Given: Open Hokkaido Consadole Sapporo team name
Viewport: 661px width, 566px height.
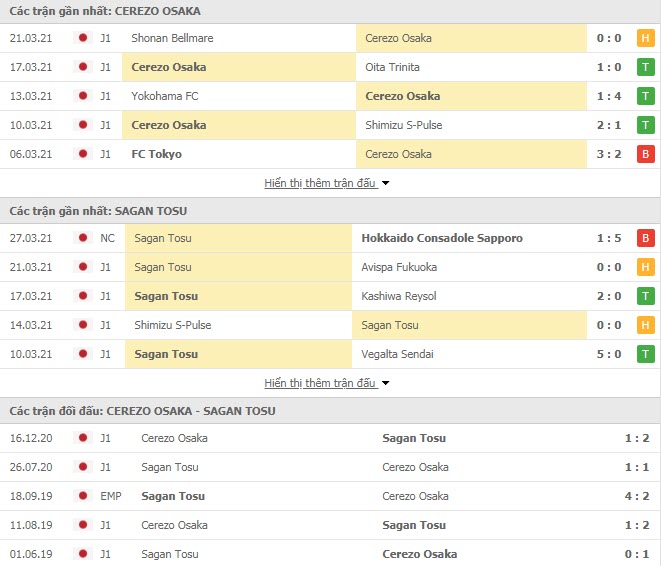Looking at the screenshot, I should click(442, 238).
